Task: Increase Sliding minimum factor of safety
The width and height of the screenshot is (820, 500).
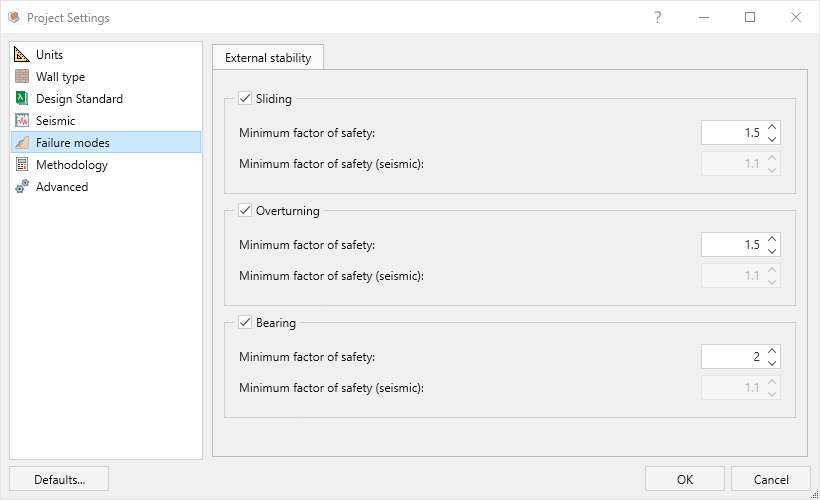Action: tap(772, 127)
